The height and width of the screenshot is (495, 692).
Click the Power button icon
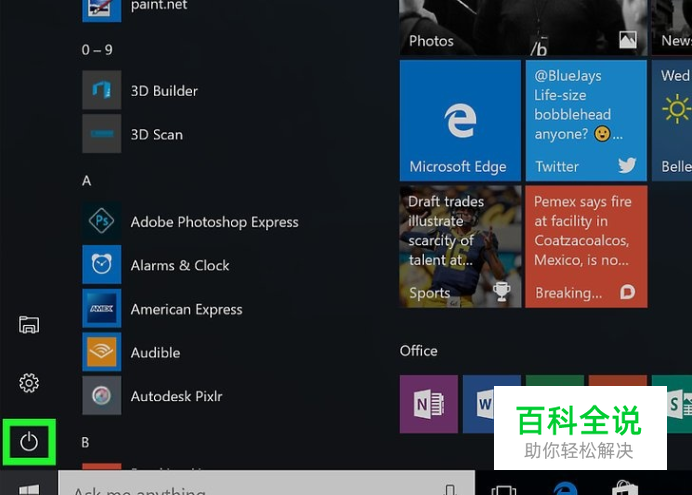29,442
